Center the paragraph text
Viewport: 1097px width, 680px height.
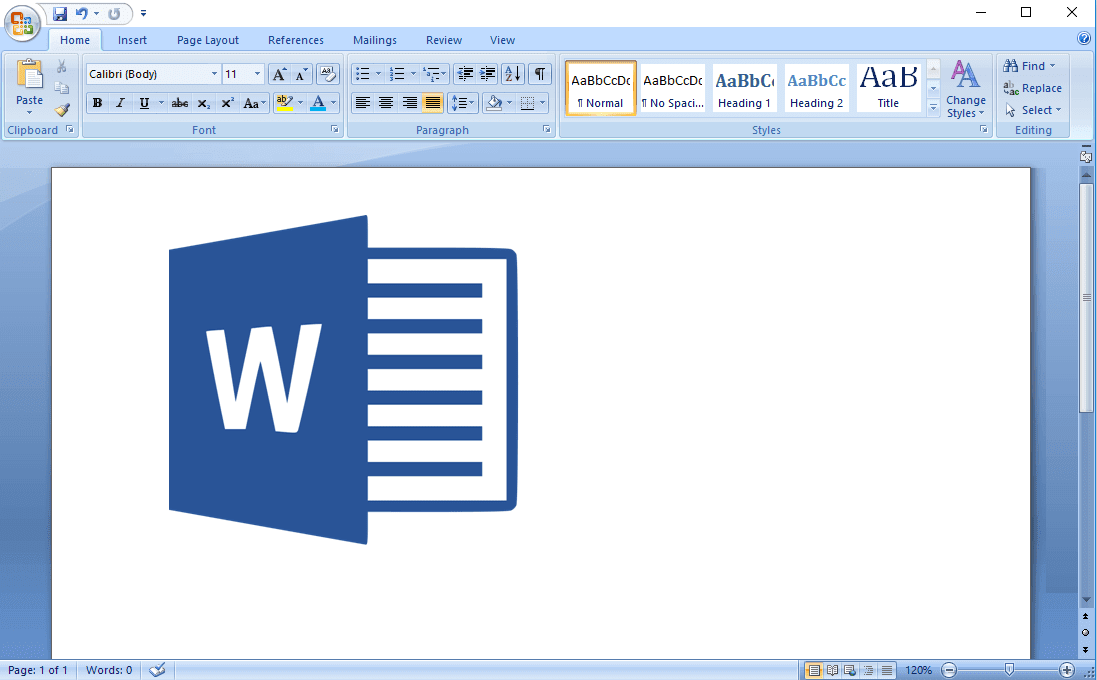point(385,103)
